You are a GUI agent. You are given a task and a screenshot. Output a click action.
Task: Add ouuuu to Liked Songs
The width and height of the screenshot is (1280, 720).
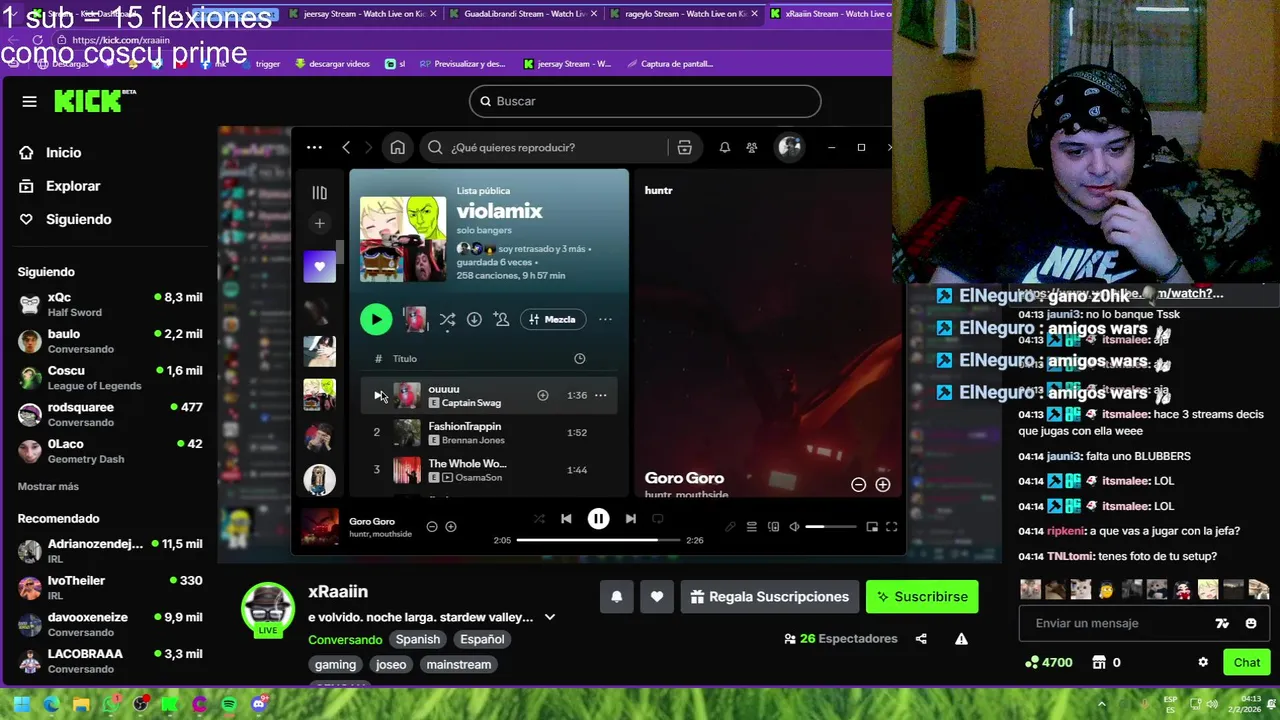[x=542, y=395]
